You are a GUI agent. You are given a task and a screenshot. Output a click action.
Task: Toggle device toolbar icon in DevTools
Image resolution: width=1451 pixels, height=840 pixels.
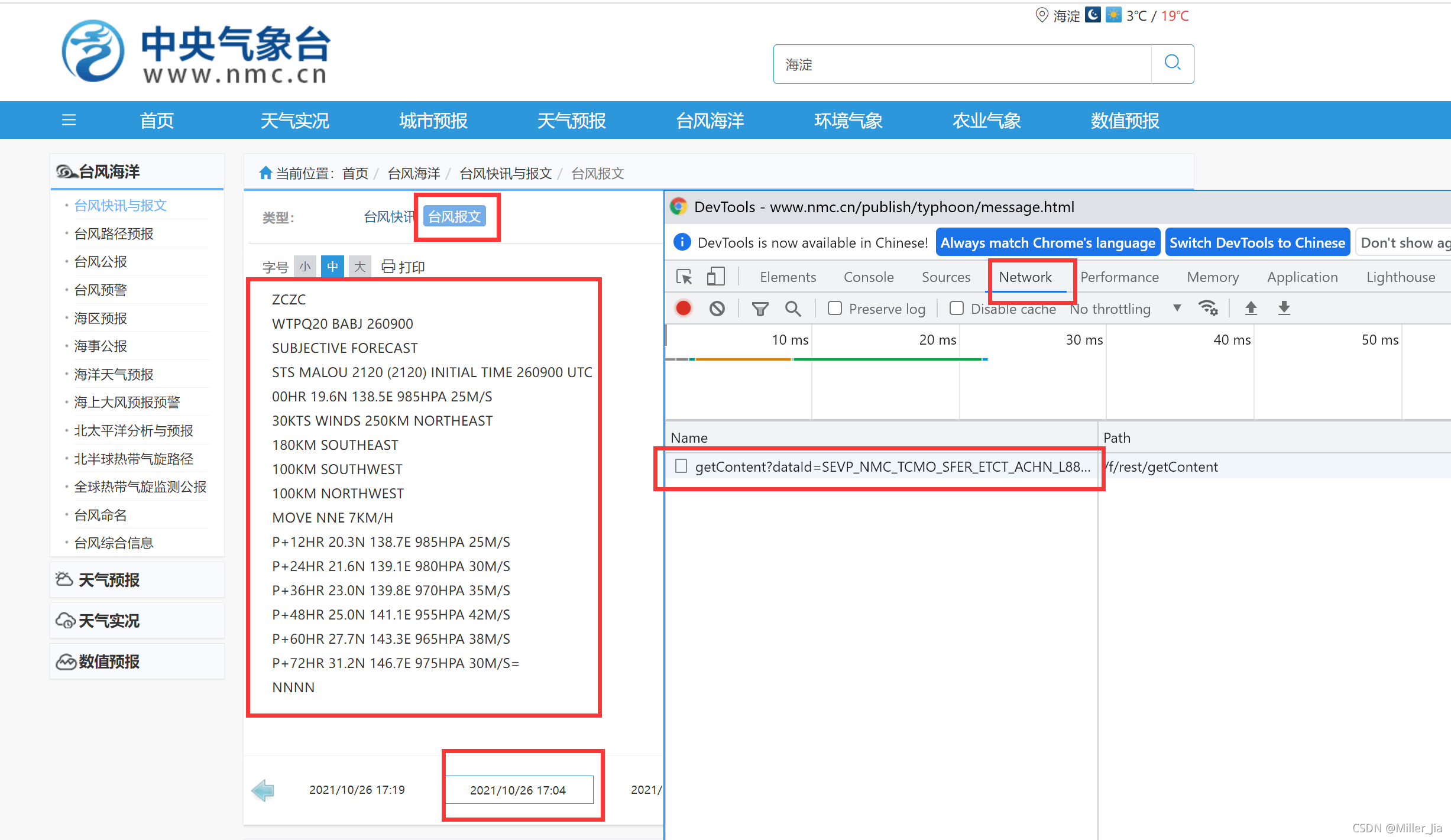pos(715,277)
